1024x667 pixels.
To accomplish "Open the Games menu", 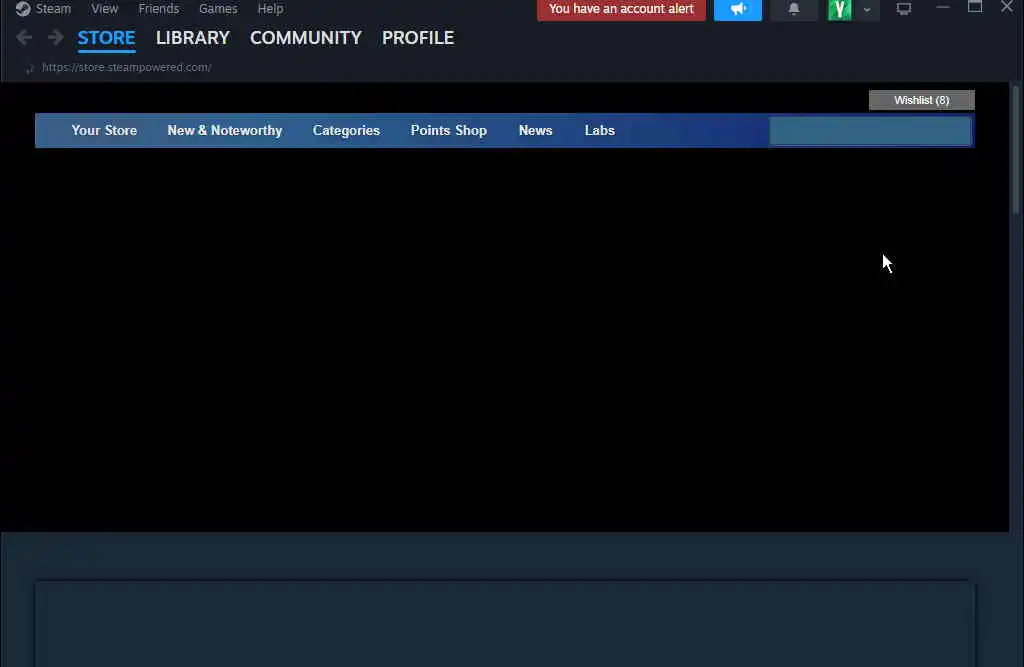I will tap(218, 8).
